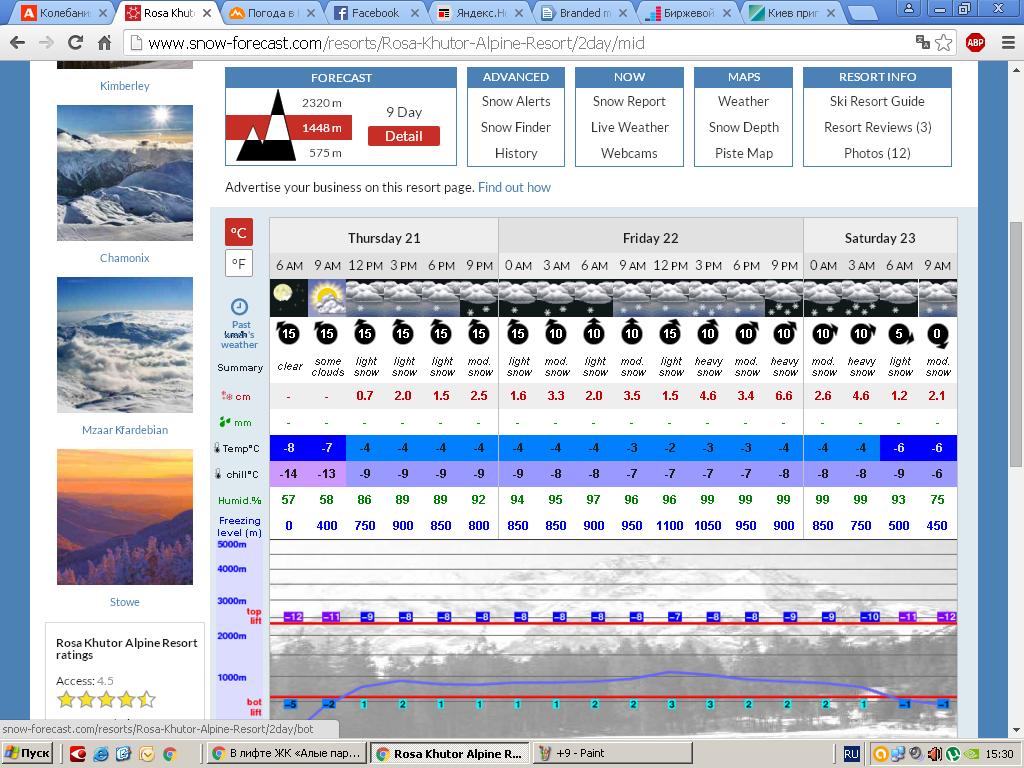The height and width of the screenshot is (768, 1024).
Task: Click the Mzaar Kfardebian thumbnail image
Action: coord(125,345)
